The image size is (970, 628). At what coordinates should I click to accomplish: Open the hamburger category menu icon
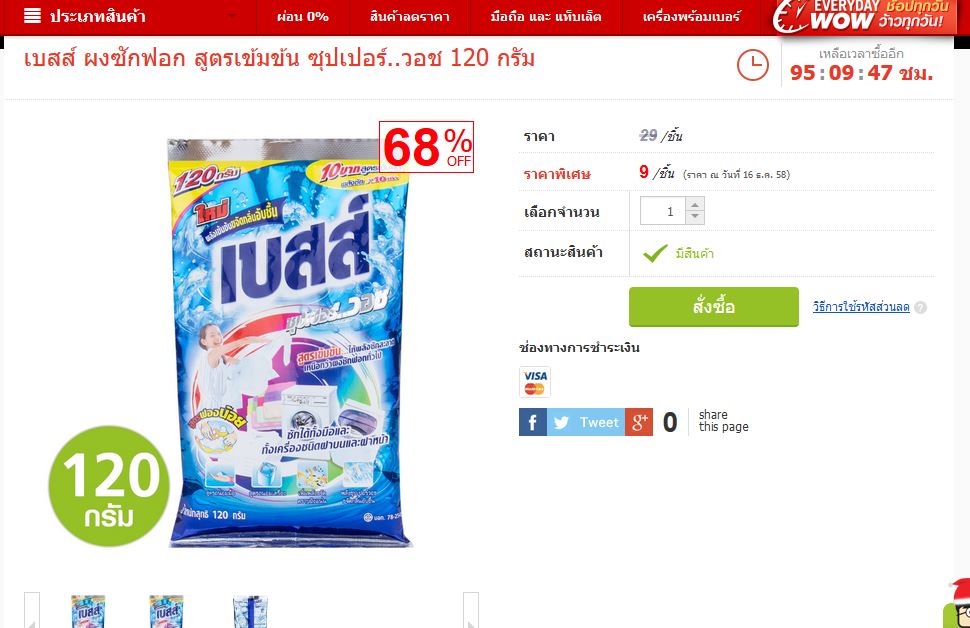point(32,16)
